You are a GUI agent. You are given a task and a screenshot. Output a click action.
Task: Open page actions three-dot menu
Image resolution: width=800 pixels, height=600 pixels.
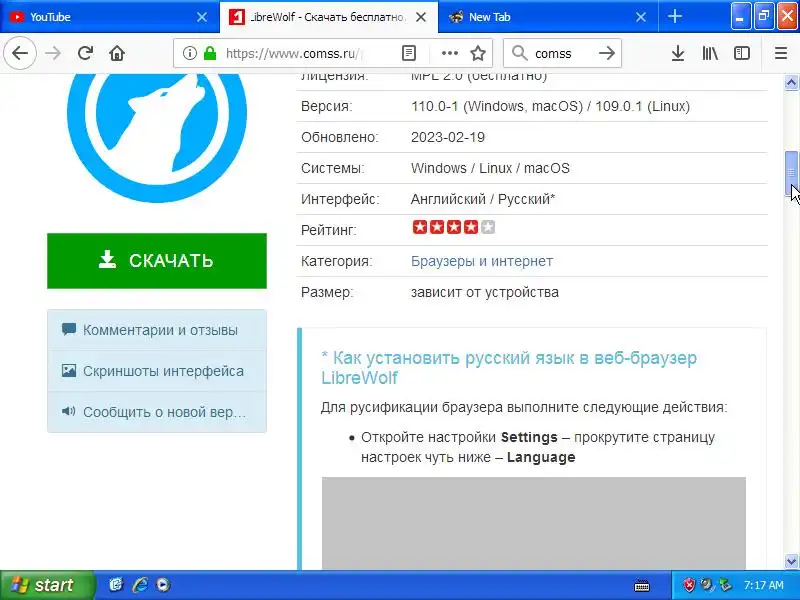449,53
